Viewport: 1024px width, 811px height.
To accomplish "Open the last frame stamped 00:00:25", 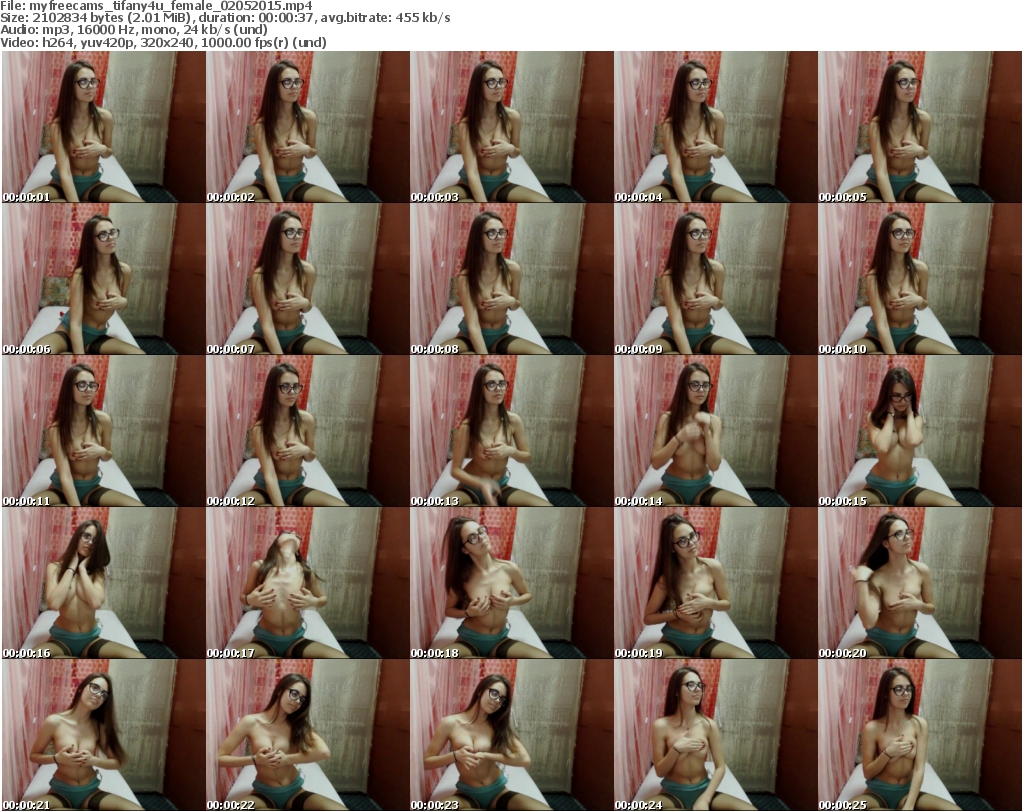I will (x=920, y=735).
